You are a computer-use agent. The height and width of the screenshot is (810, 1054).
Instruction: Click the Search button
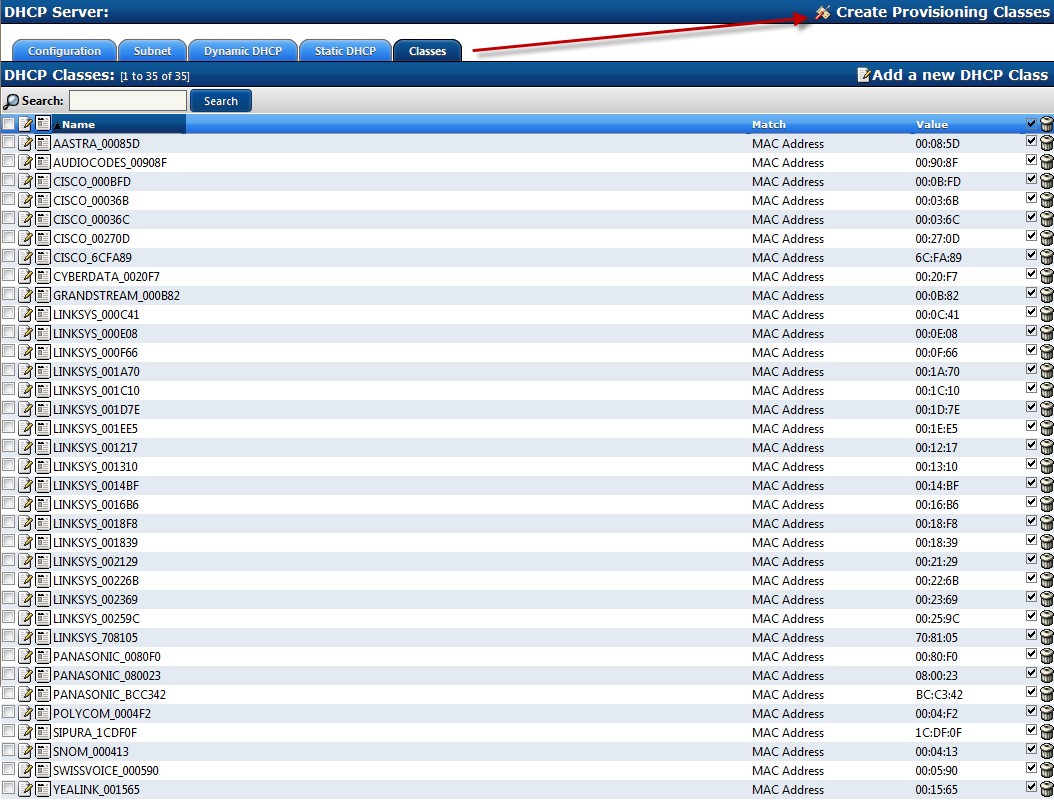[x=221, y=101]
